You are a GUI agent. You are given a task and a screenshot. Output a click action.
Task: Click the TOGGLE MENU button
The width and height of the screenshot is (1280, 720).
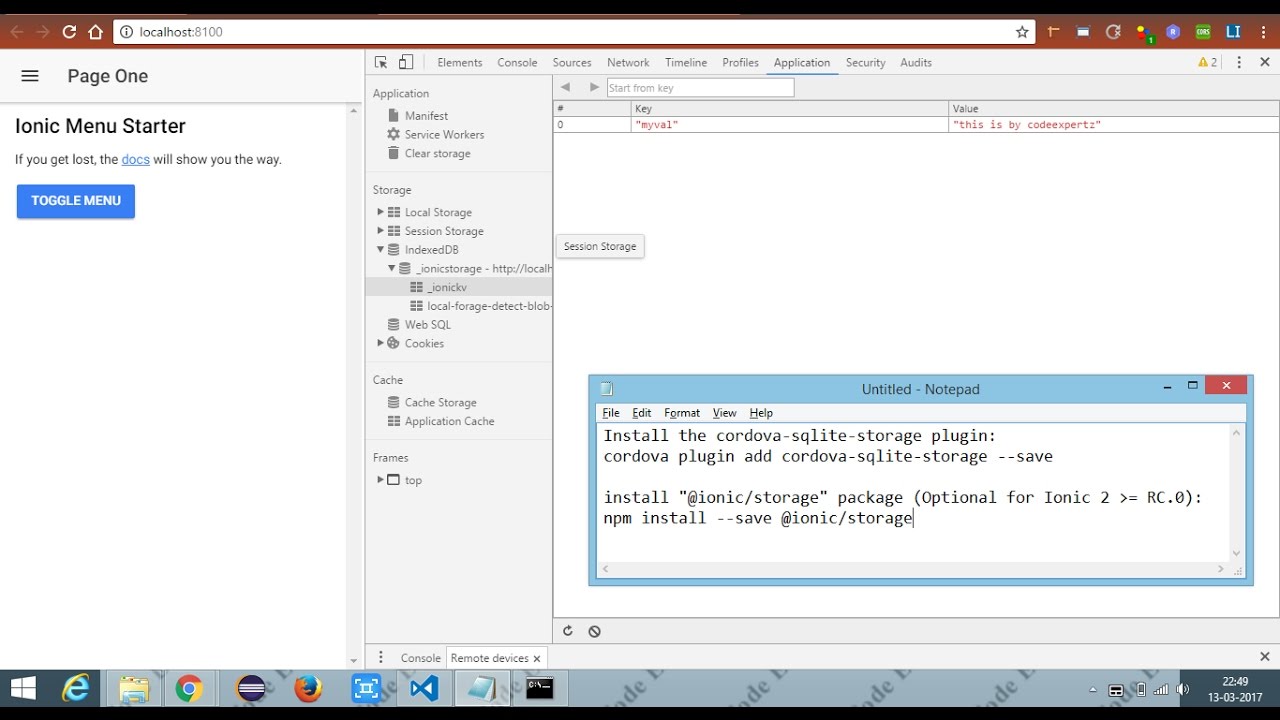pyautogui.click(x=76, y=201)
